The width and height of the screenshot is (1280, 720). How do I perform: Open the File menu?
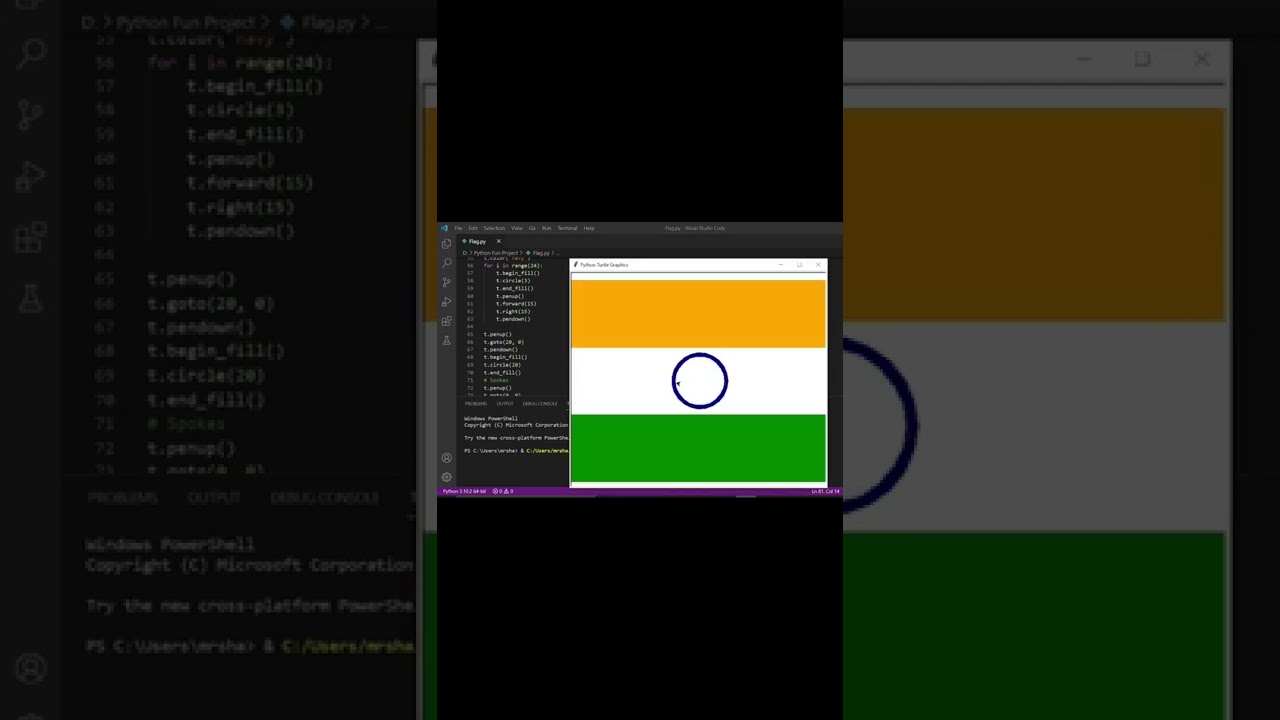pos(458,228)
